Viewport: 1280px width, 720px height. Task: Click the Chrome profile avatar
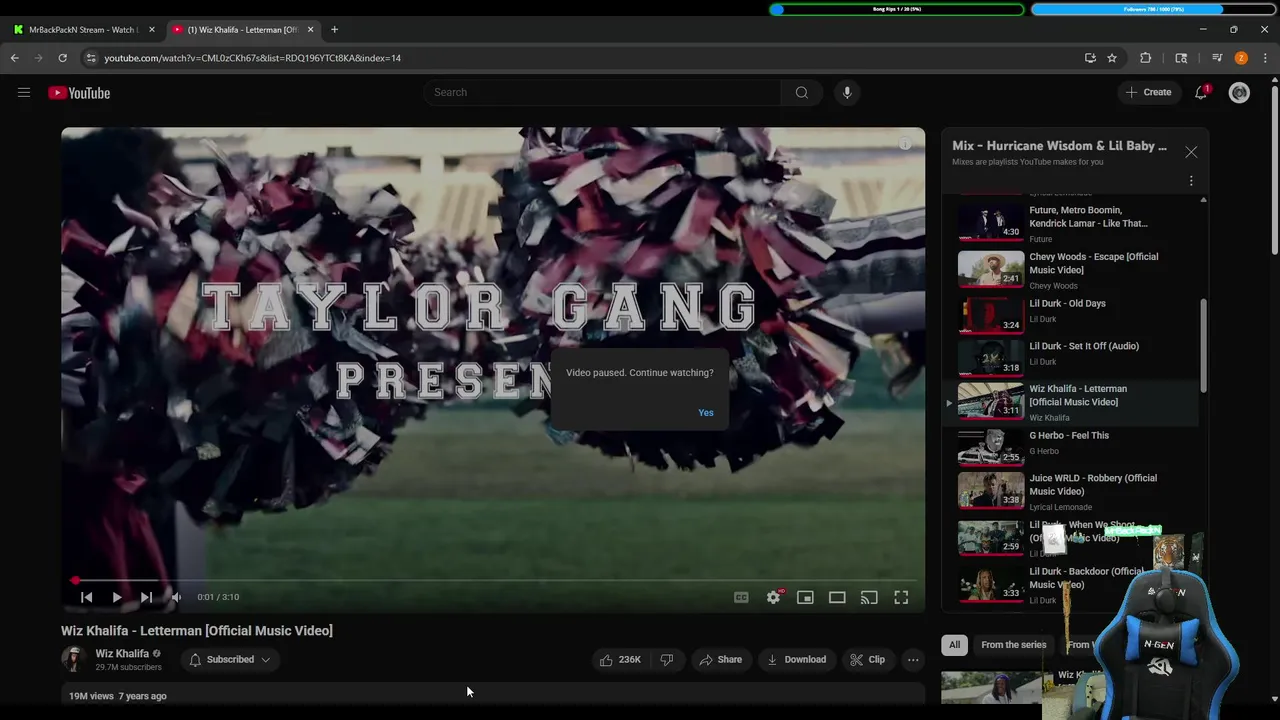[1241, 58]
